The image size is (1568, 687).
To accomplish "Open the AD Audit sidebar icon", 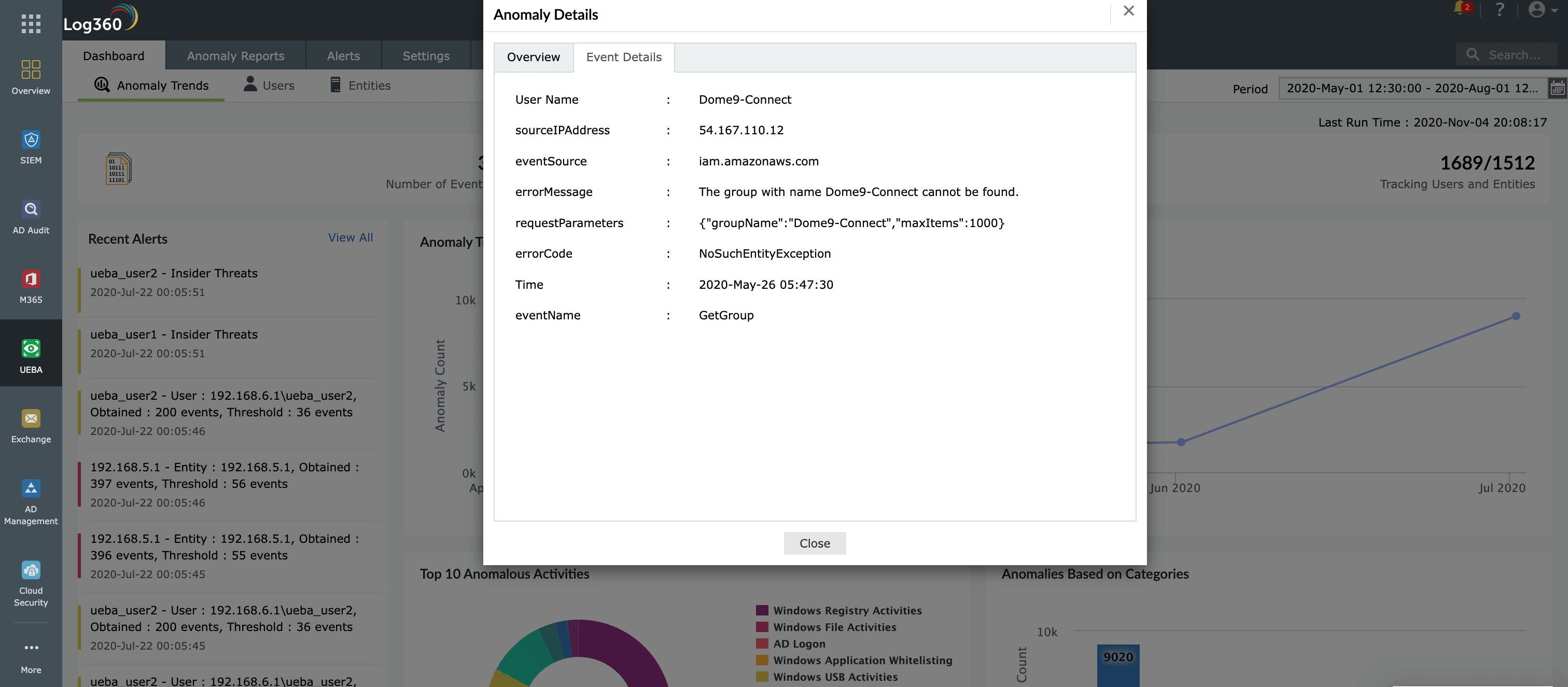I will [31, 217].
